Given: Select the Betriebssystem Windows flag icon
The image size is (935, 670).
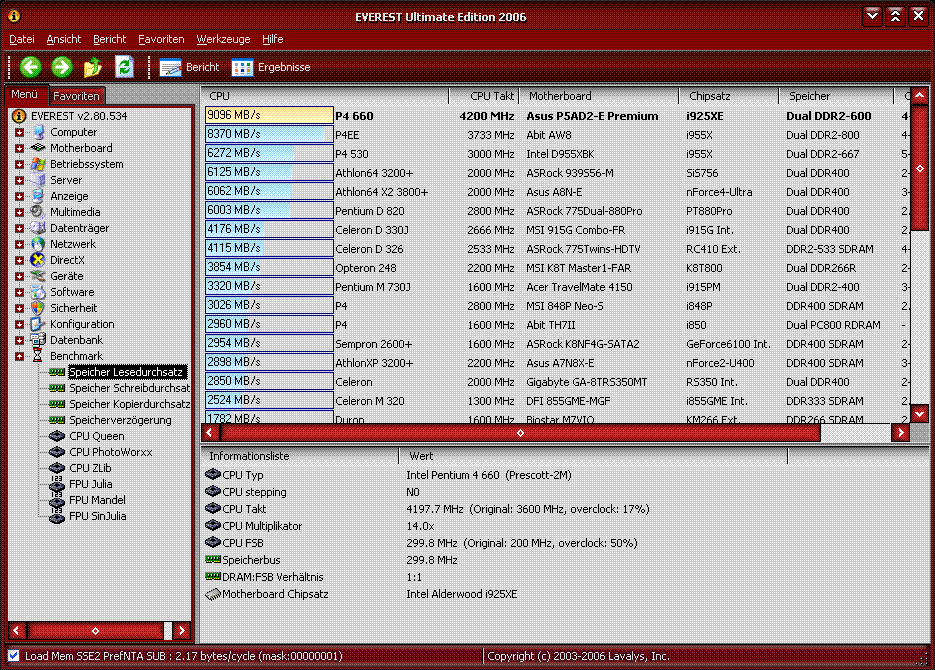Looking at the screenshot, I should (x=38, y=163).
